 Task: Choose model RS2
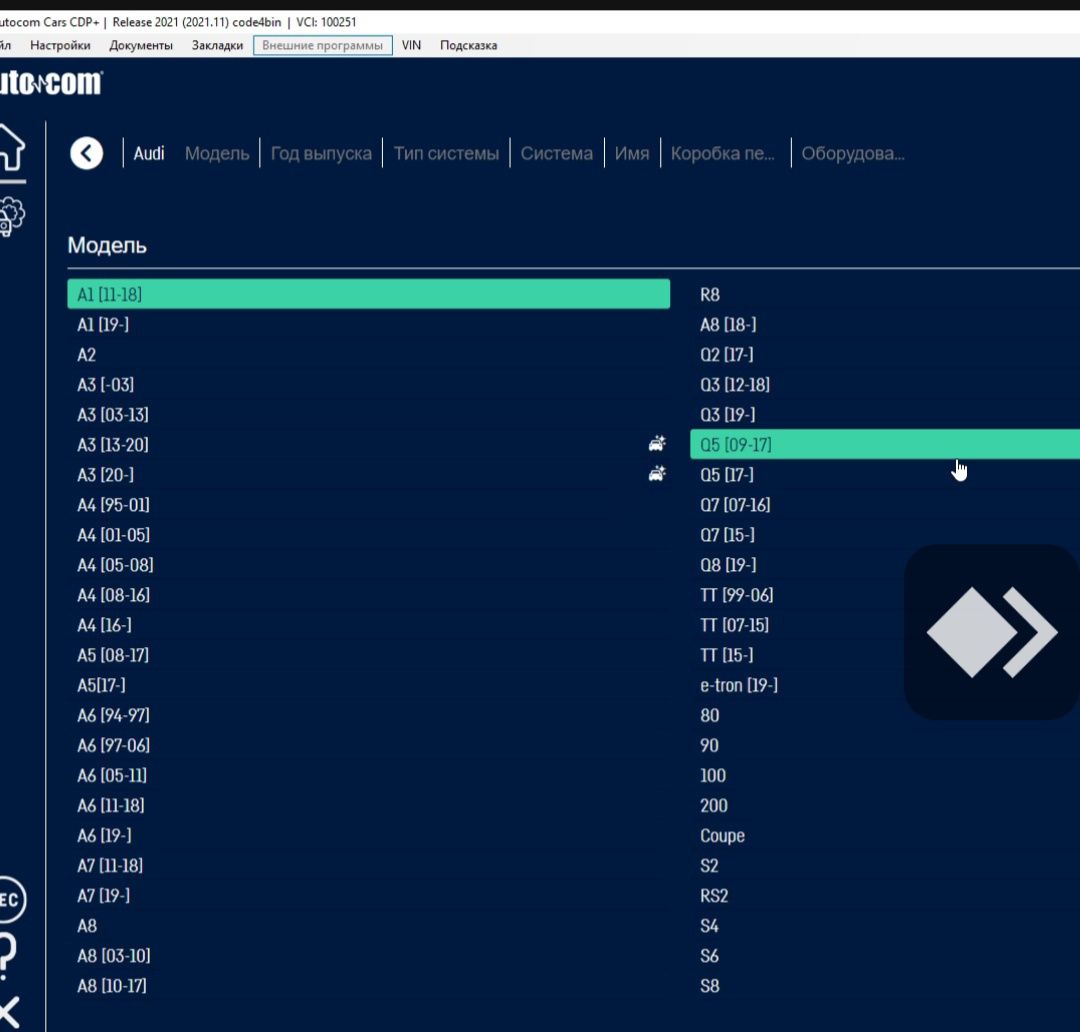885,896
